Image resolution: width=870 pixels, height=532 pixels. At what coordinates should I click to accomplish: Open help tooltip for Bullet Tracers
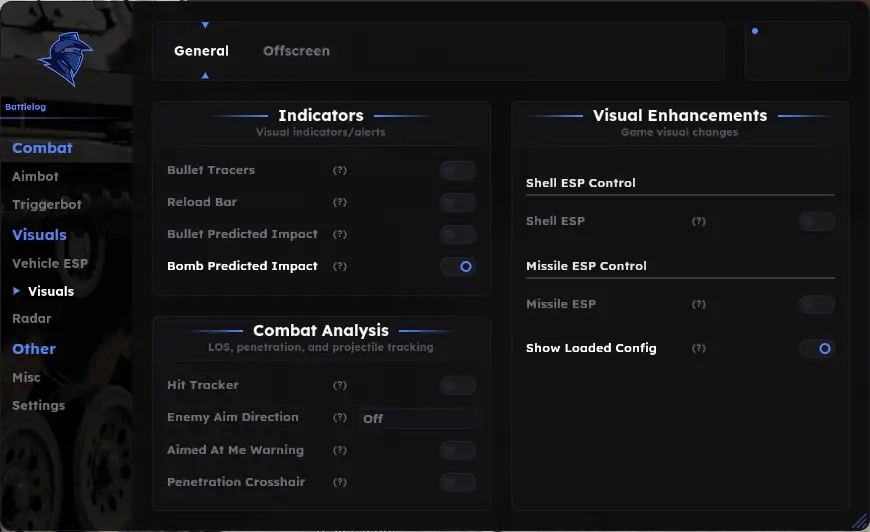pos(340,170)
